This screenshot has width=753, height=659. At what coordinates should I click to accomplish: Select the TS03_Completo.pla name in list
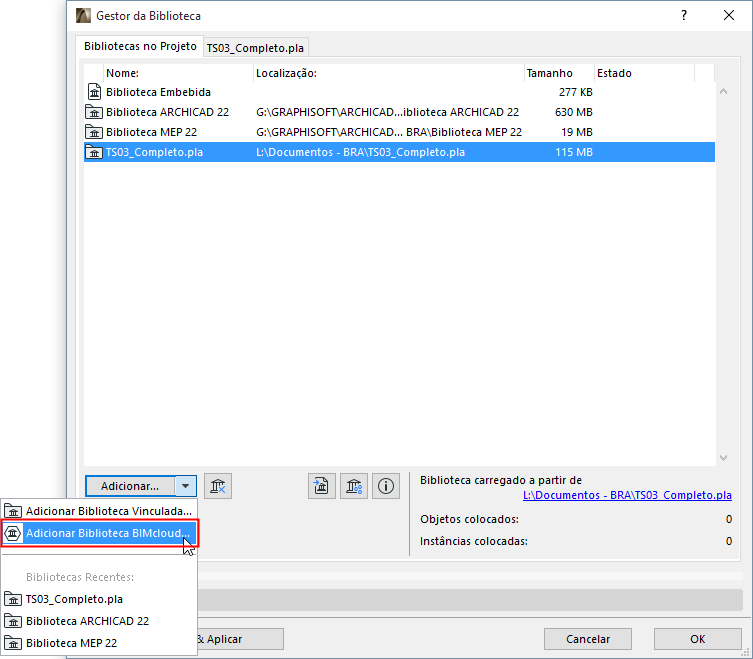(x=154, y=152)
